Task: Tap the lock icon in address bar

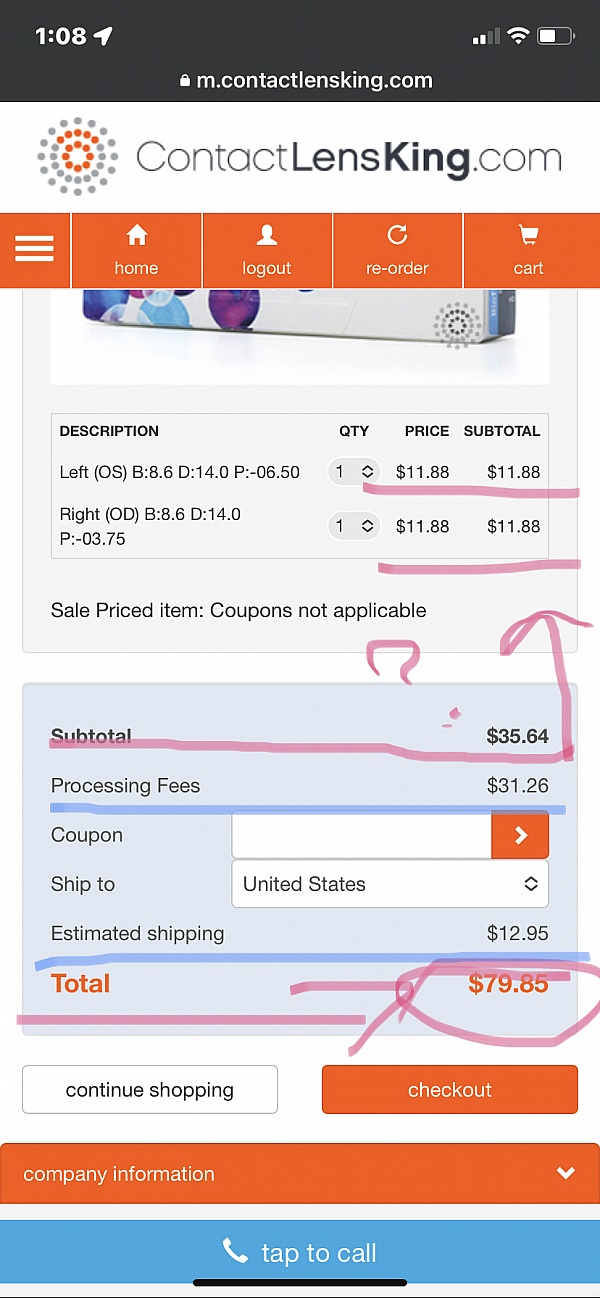Action: (184, 81)
